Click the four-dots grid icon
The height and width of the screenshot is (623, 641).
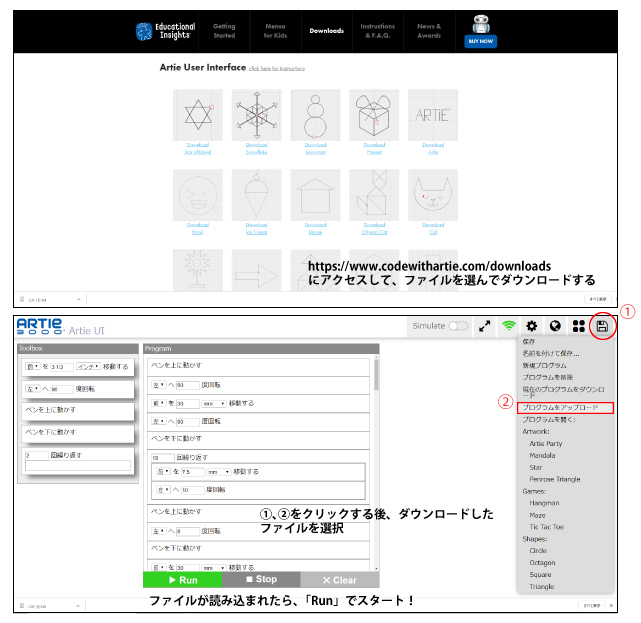coord(578,326)
